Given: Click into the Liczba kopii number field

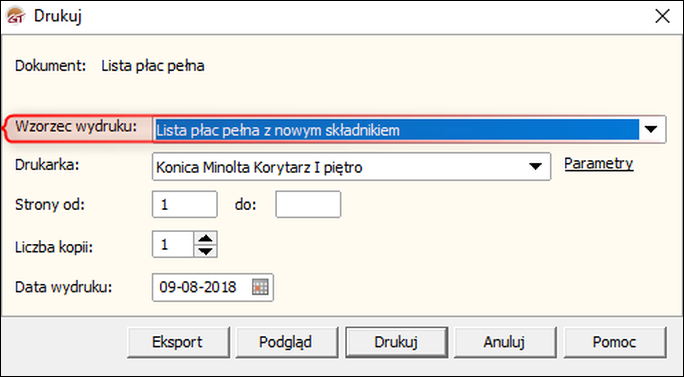Looking at the screenshot, I should pyautogui.click(x=173, y=244).
